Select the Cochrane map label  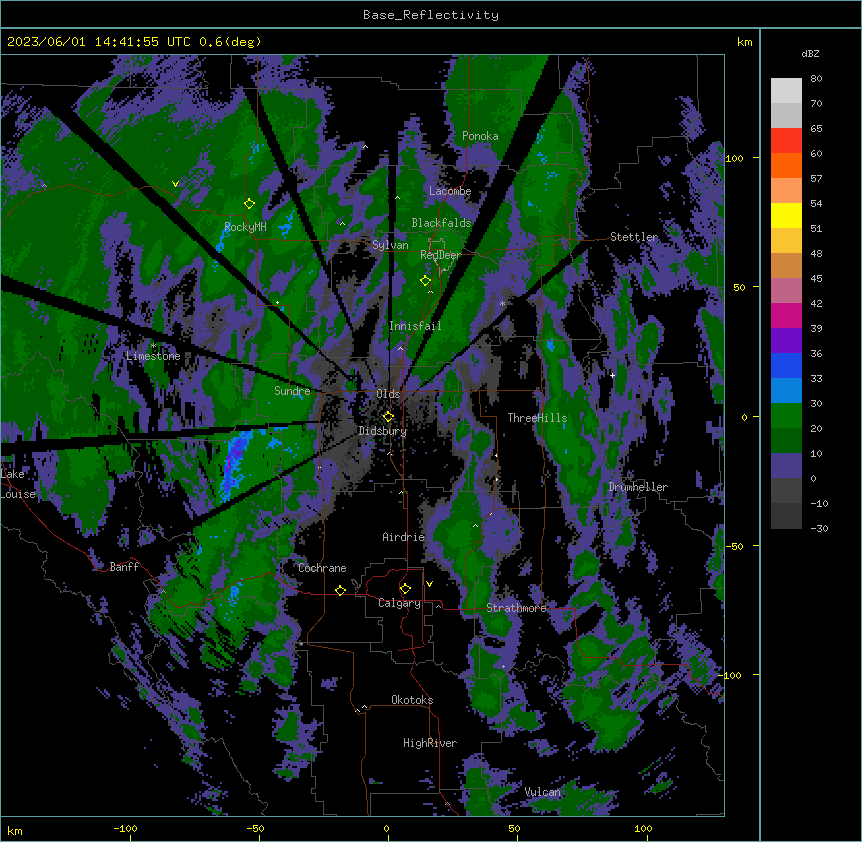322,568
